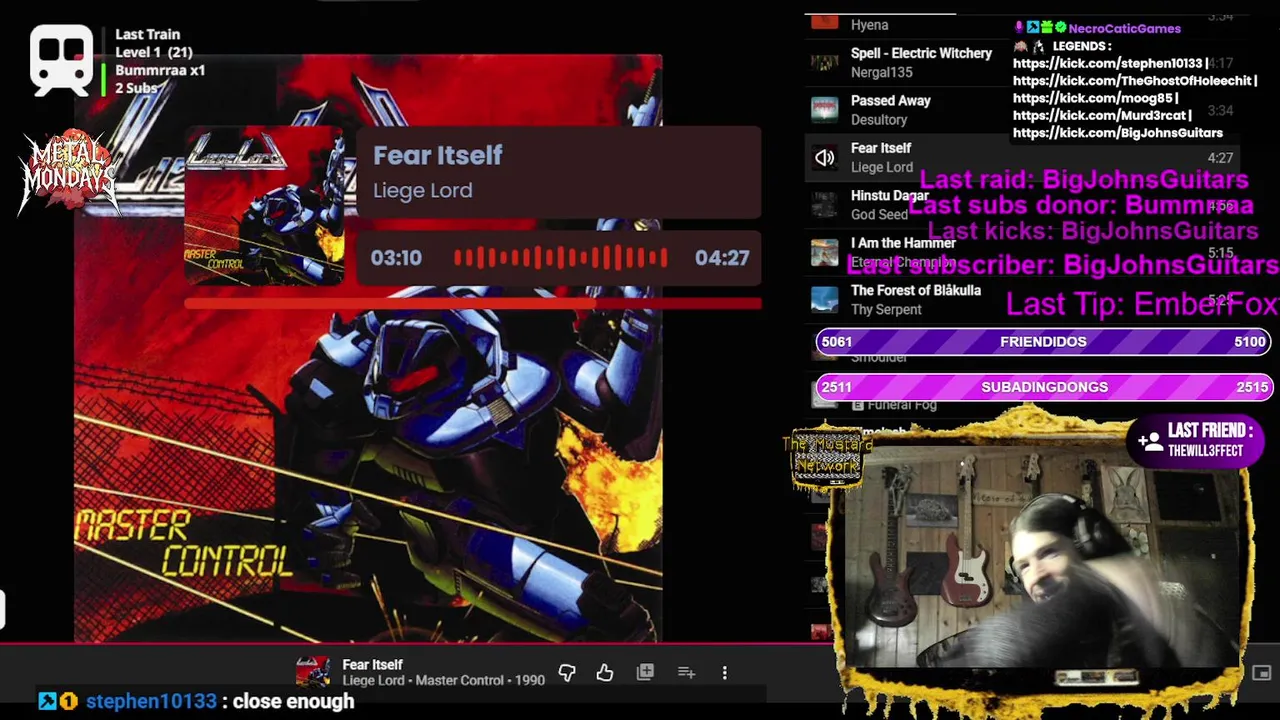This screenshot has height=720, width=1280.
Task: Click the Fear Itself title in the overlay widget
Action: point(438,155)
